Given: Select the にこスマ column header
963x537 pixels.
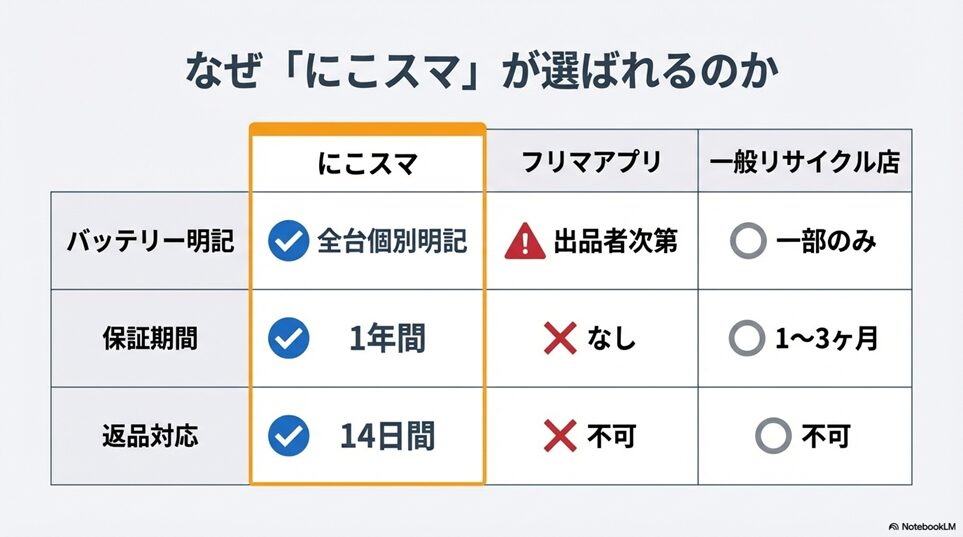Looking at the screenshot, I should coord(367,161).
